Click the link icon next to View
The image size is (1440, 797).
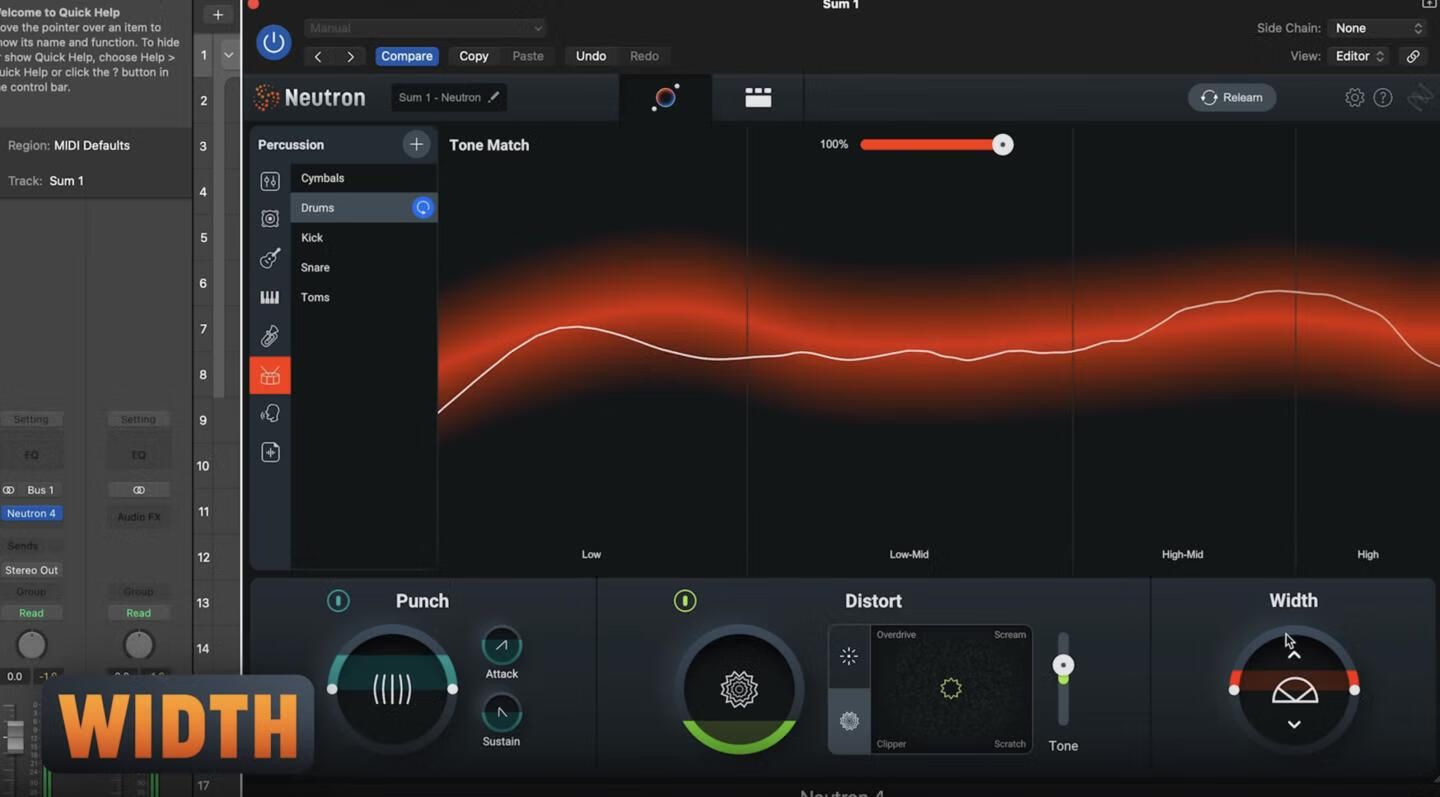[x=1413, y=56]
